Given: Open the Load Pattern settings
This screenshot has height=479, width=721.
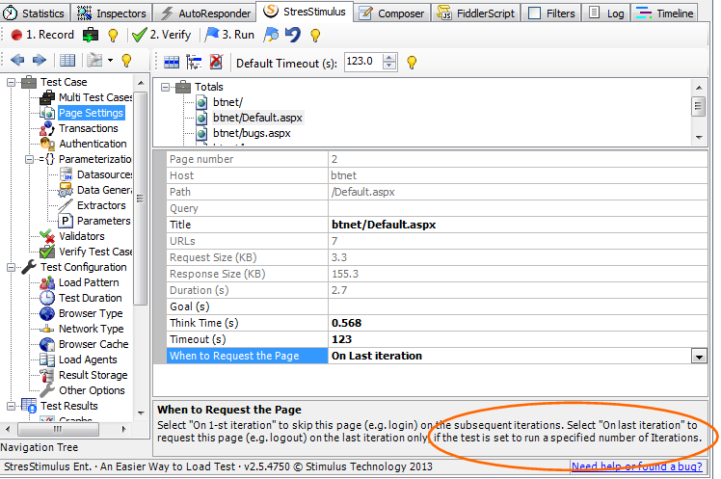Looking at the screenshot, I should 89,283.
